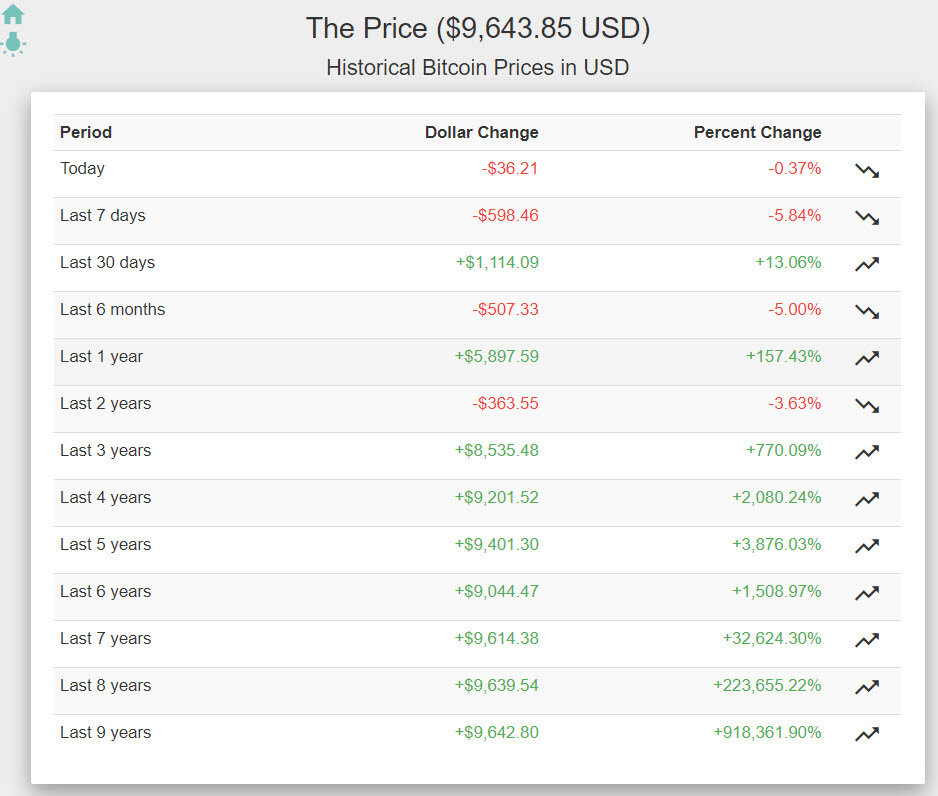
Task: Click the Period column header
Action: coord(86,132)
